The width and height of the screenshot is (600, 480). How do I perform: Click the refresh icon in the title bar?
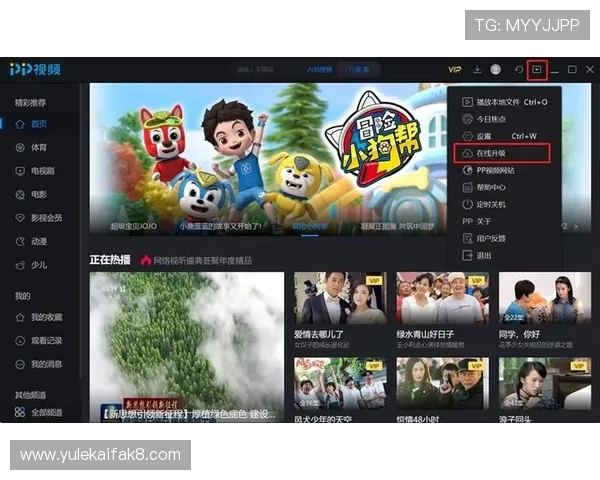tap(519, 70)
